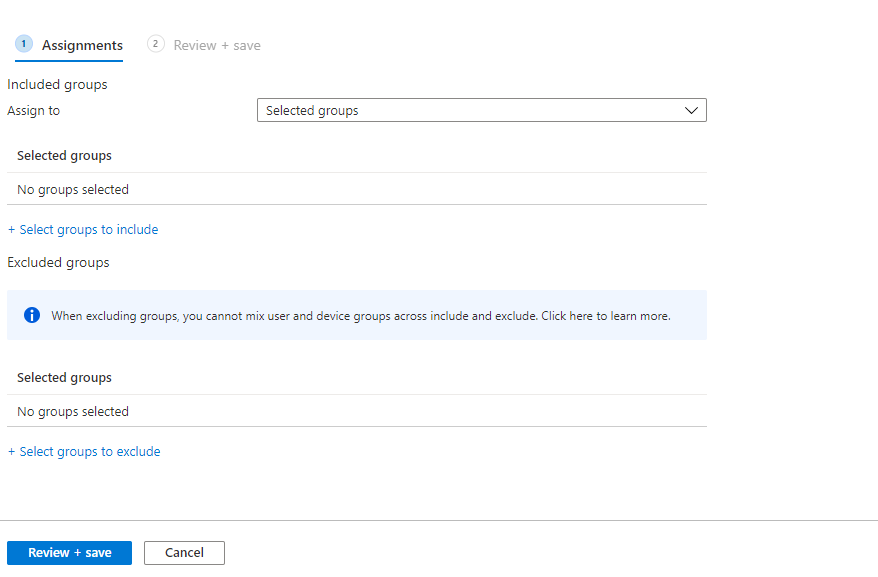
Task: Click the blue info icon in banner
Action: pyautogui.click(x=32, y=315)
